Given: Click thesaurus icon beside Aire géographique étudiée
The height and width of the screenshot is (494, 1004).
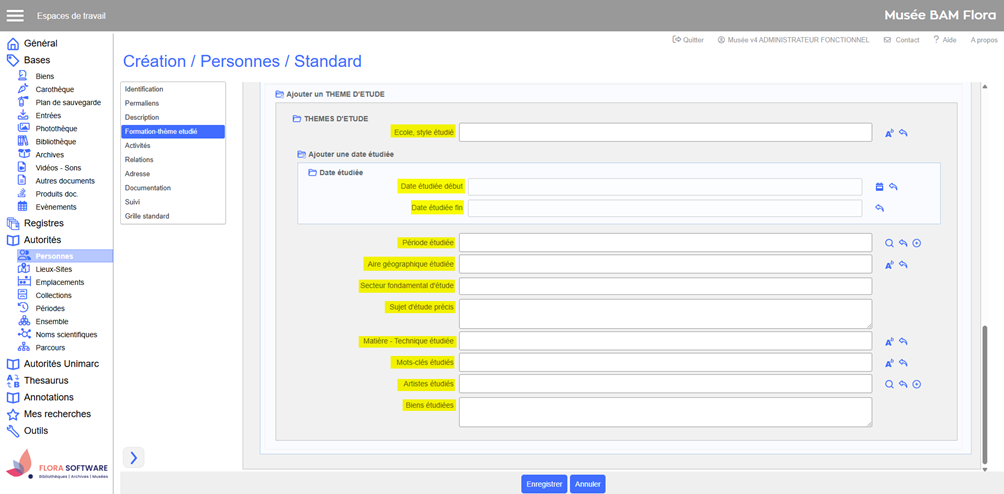Looking at the screenshot, I should [889, 265].
